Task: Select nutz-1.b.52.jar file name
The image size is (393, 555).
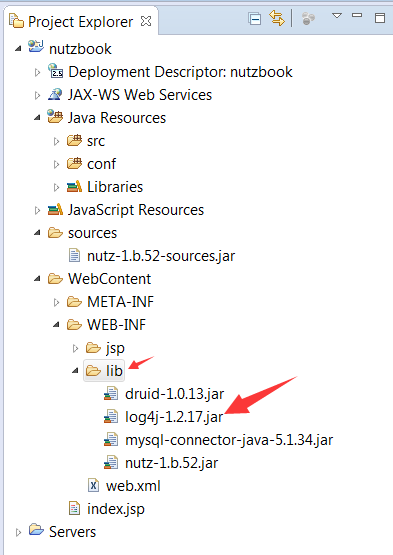Action: 172,463
